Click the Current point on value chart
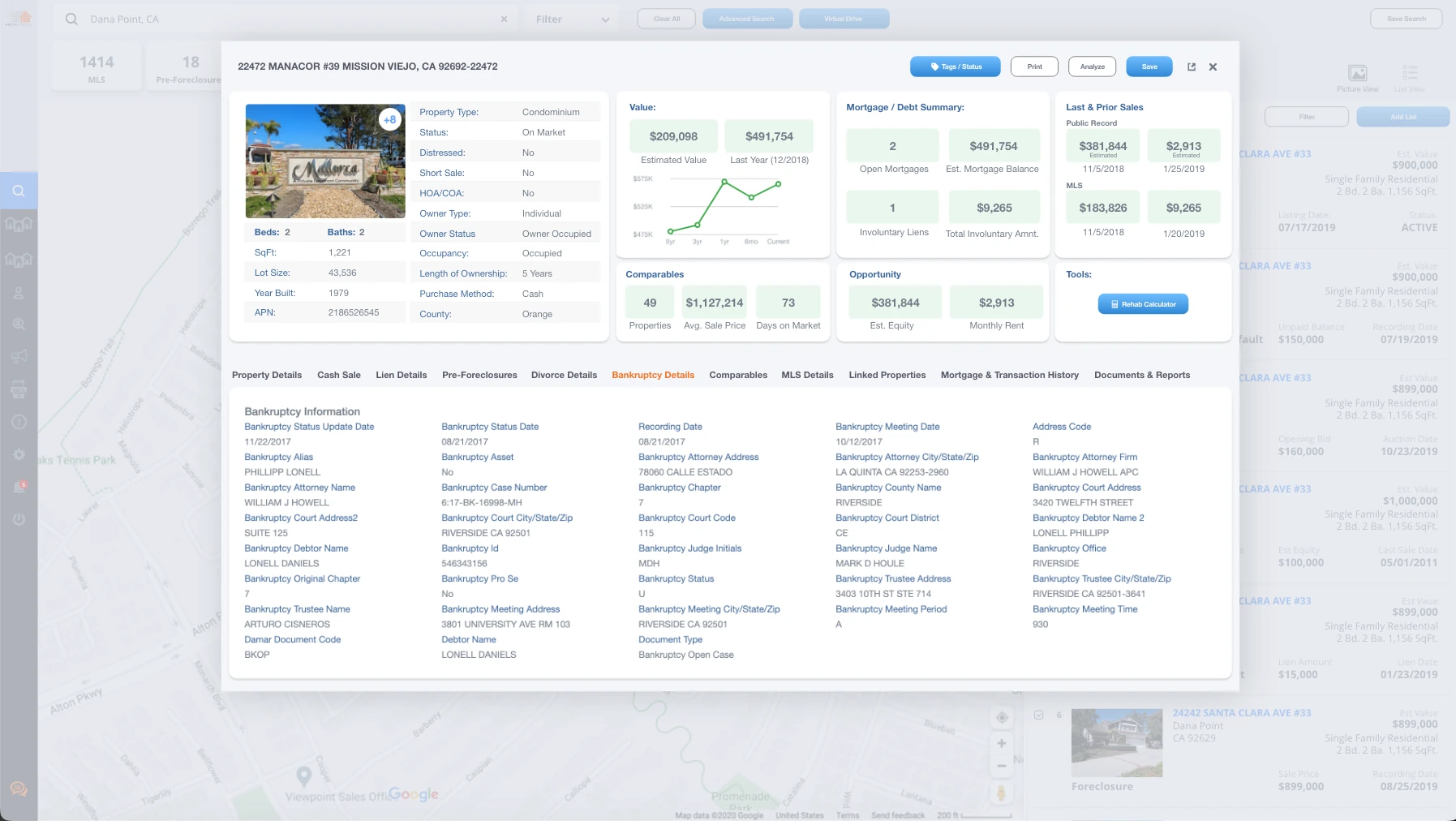Viewport: 1456px width, 821px height. (779, 184)
